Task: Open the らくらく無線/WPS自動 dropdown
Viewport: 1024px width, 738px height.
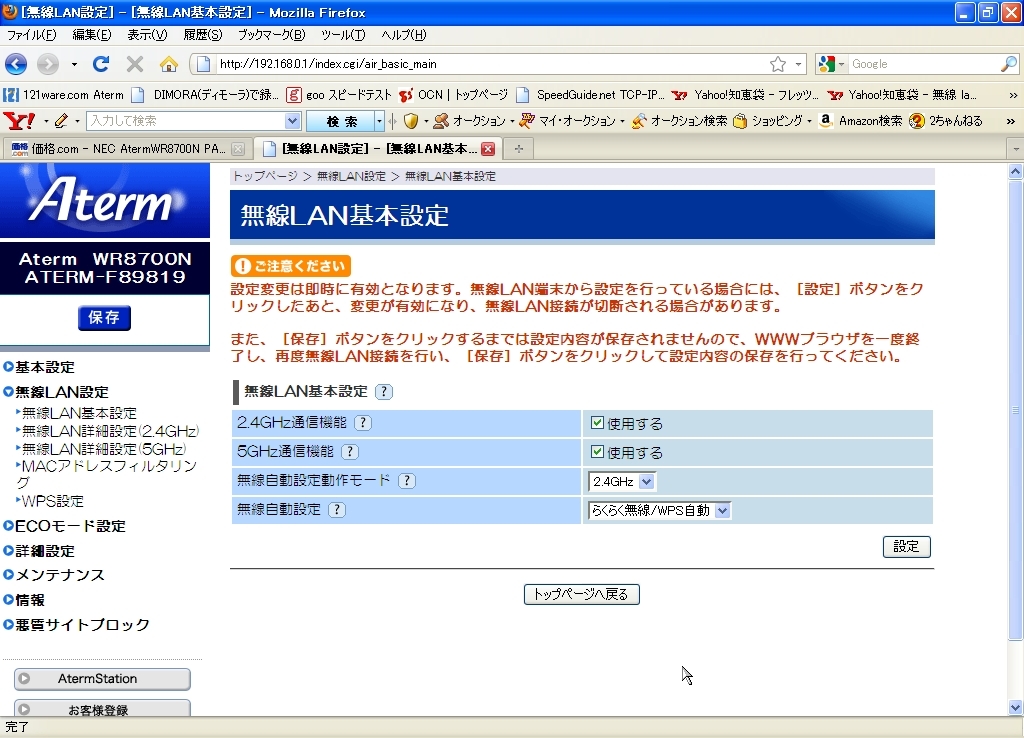Action: click(659, 511)
